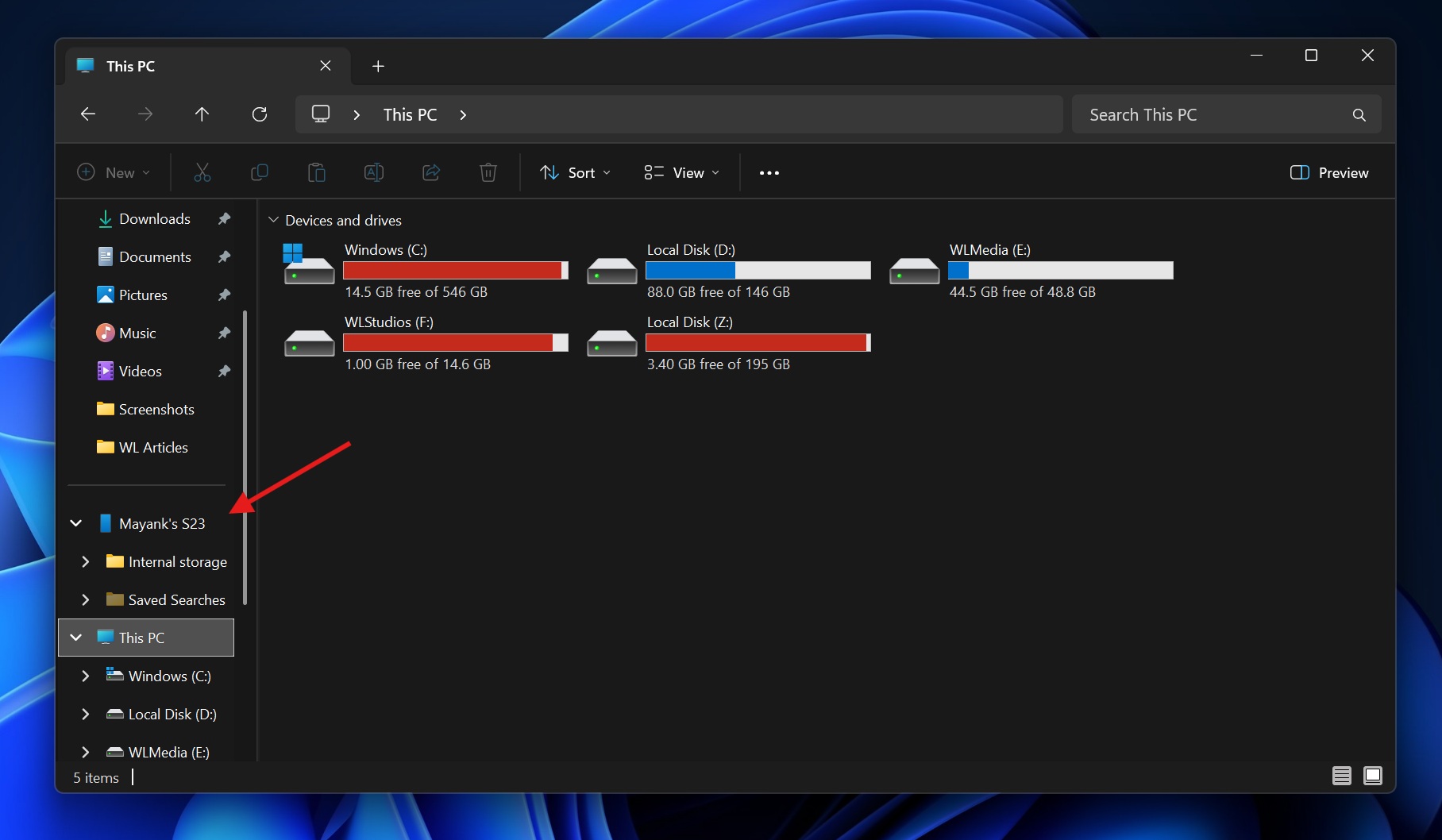Switch to large thumbnails view in status bar

pos(1372,776)
